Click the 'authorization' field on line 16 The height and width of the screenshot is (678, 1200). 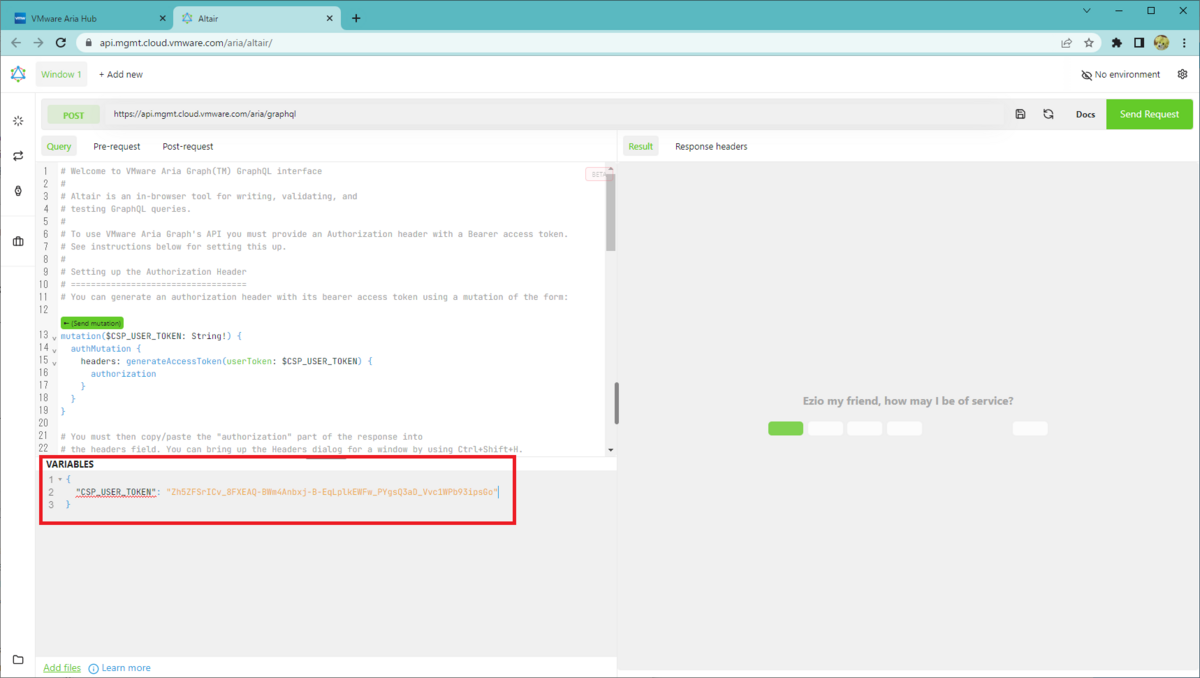click(x=124, y=374)
